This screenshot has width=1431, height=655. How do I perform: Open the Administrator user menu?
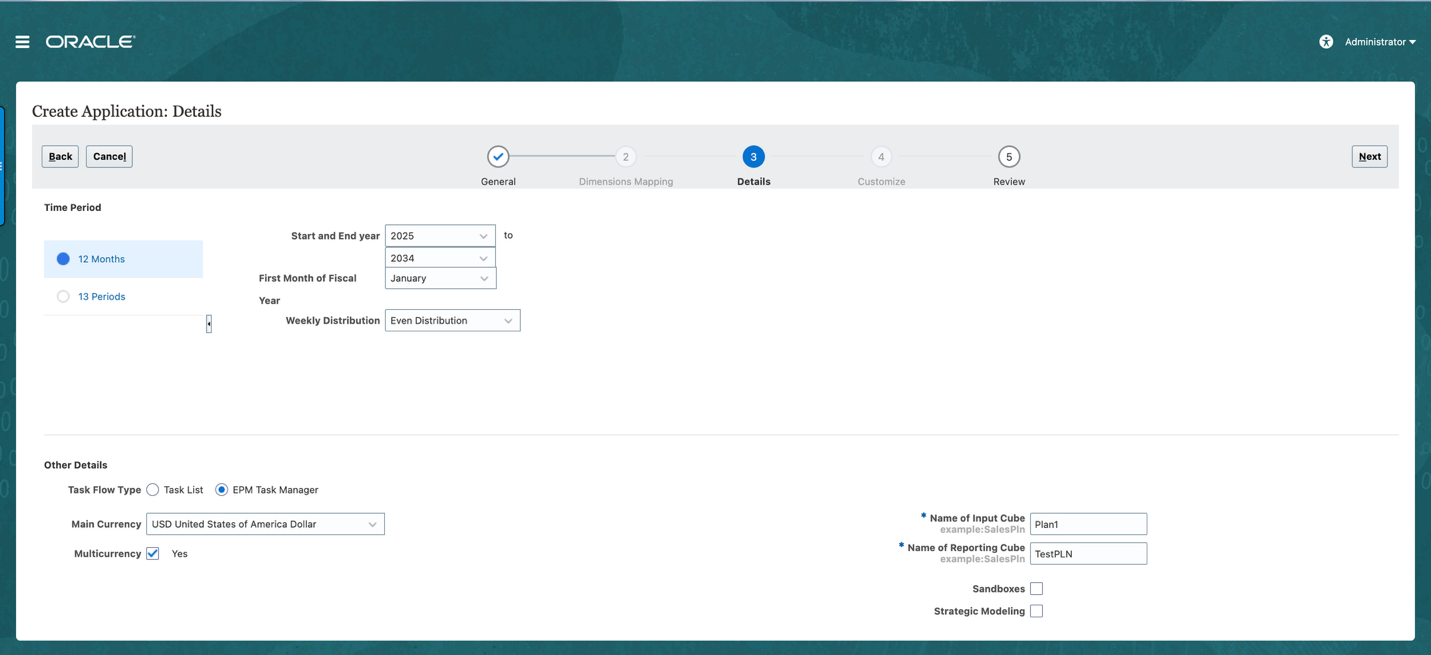1380,42
